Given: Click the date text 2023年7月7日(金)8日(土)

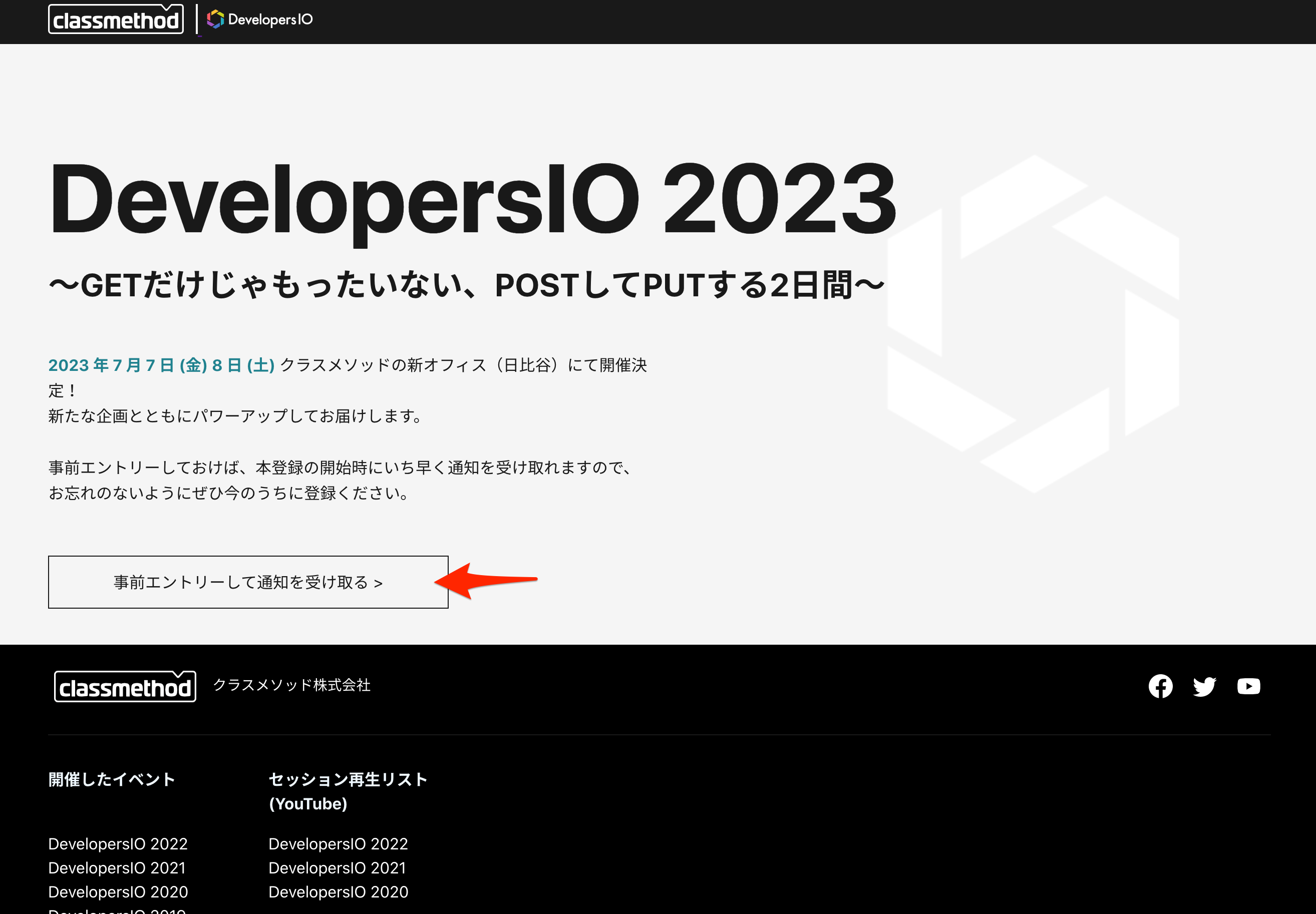Looking at the screenshot, I should click(161, 365).
